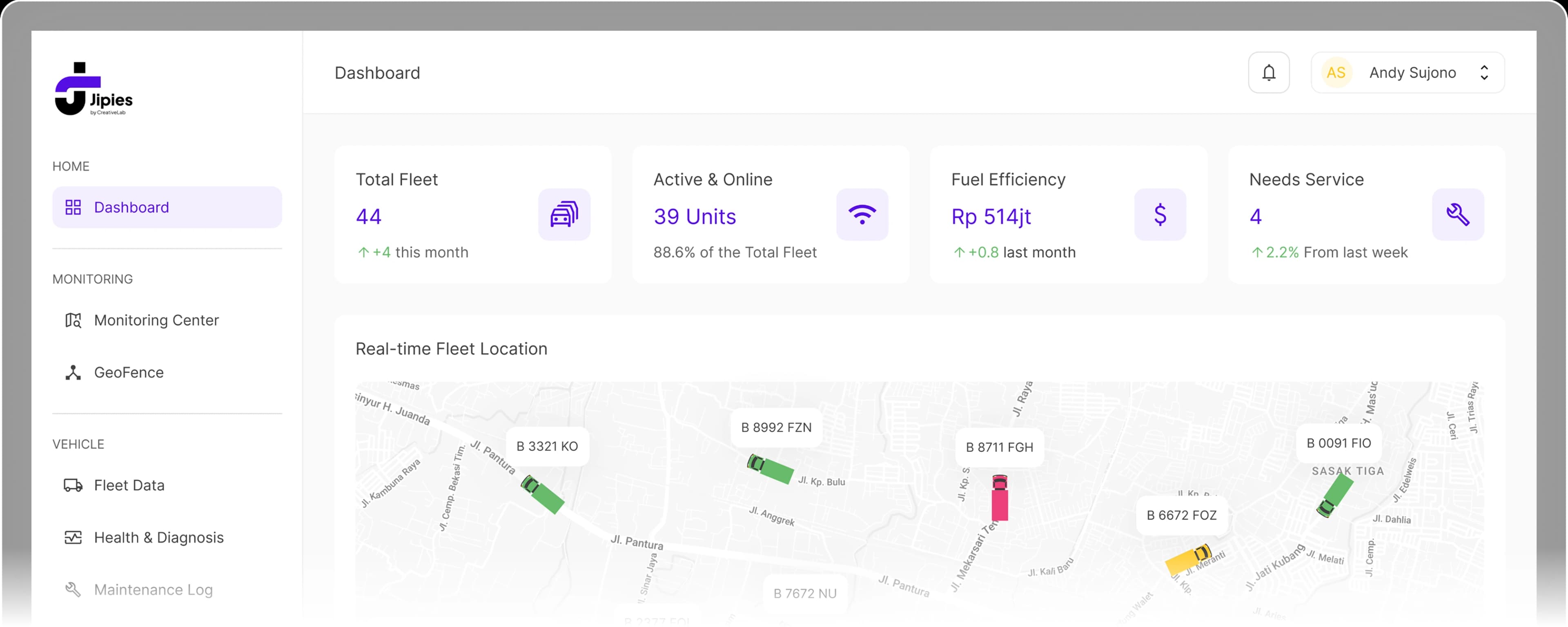Image resolution: width=1568 pixels, height=627 pixels.
Task: Click the B 0091 FIO map label
Action: [x=1339, y=443]
